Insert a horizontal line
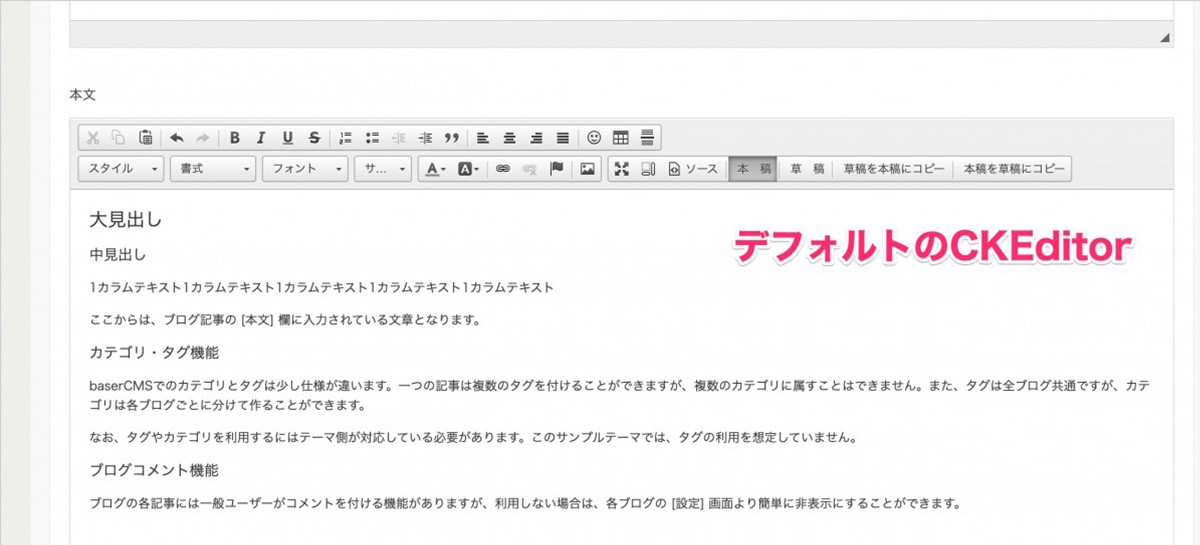The height and width of the screenshot is (545, 1200). coord(647,138)
